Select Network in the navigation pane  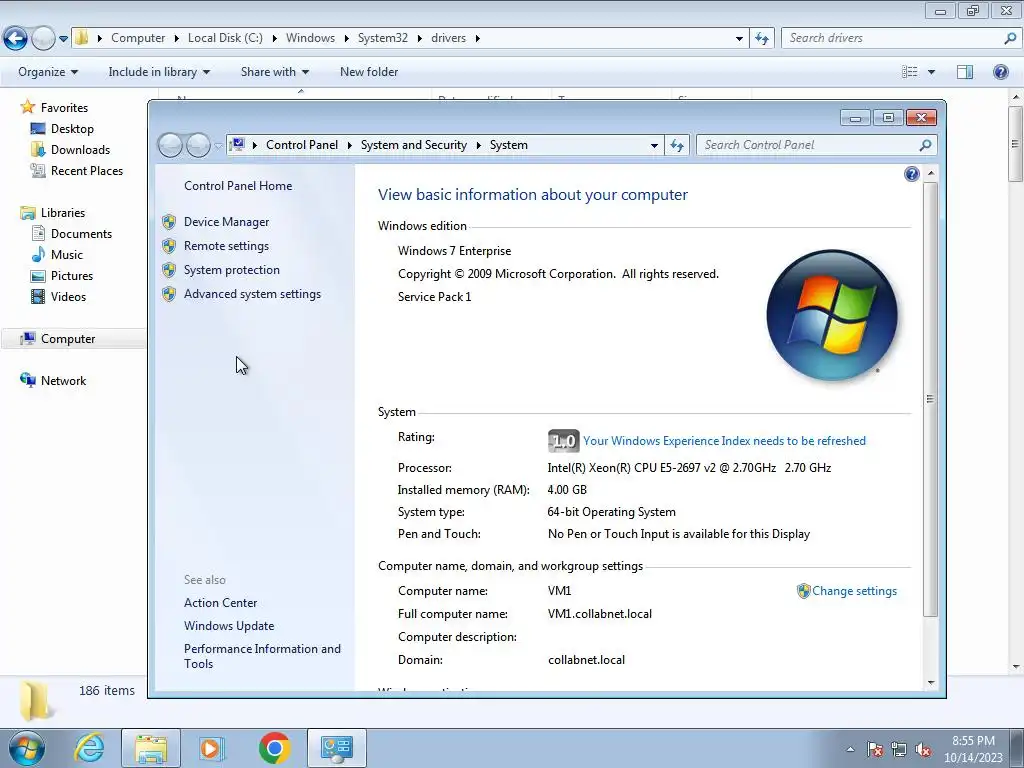[63, 381]
